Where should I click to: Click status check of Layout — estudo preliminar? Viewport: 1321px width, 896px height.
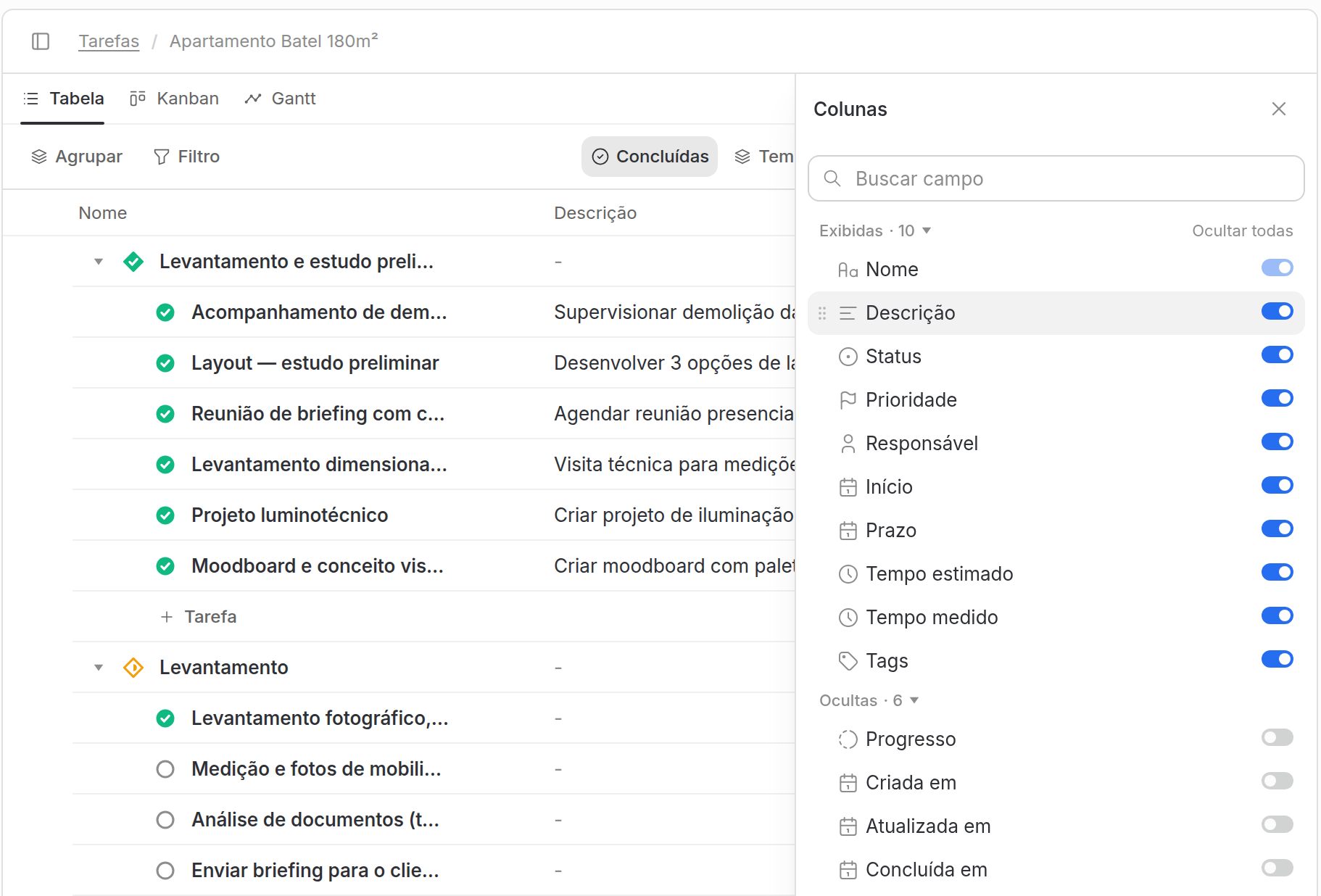click(165, 363)
